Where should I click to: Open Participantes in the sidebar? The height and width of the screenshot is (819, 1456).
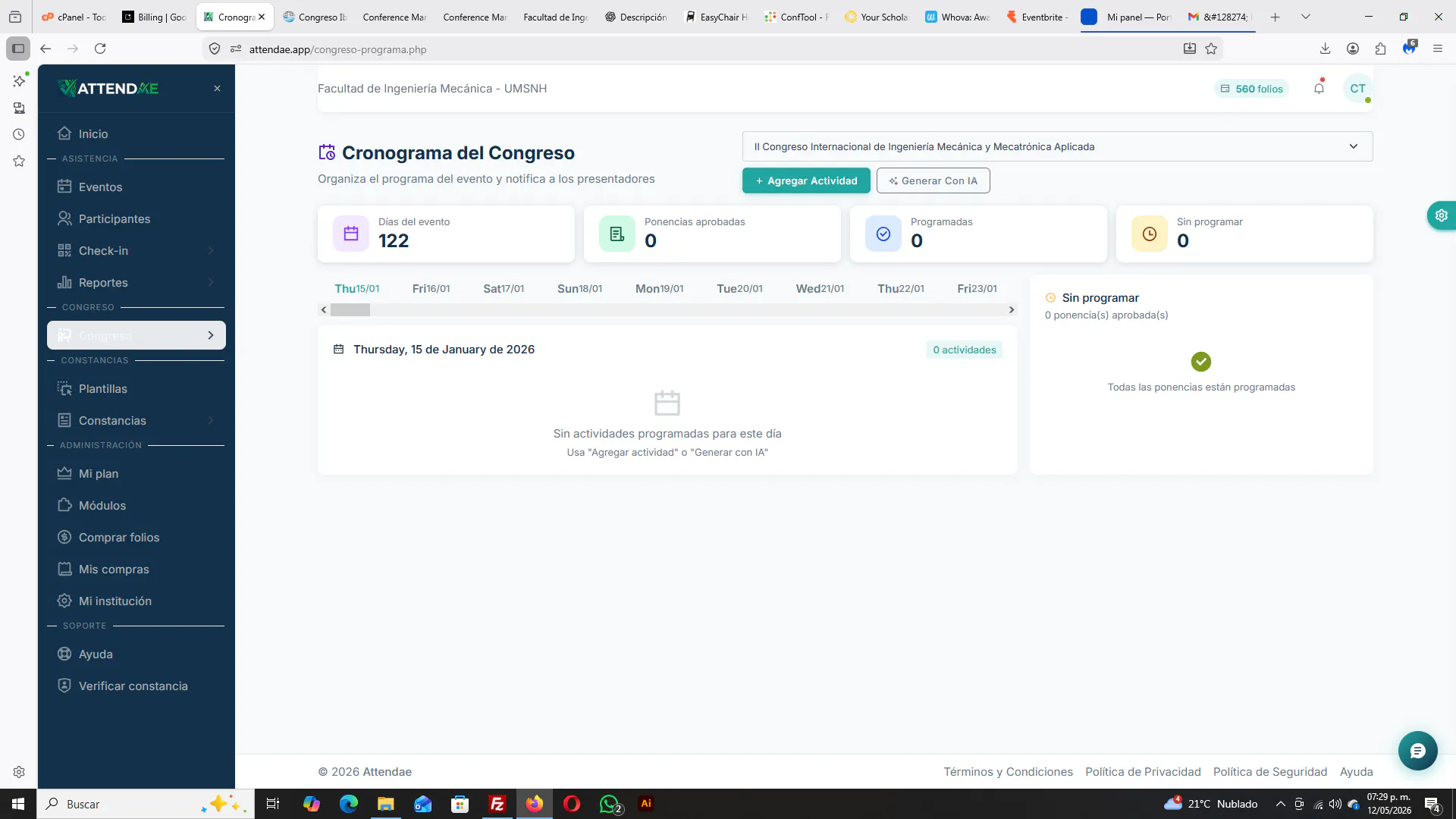click(136, 218)
